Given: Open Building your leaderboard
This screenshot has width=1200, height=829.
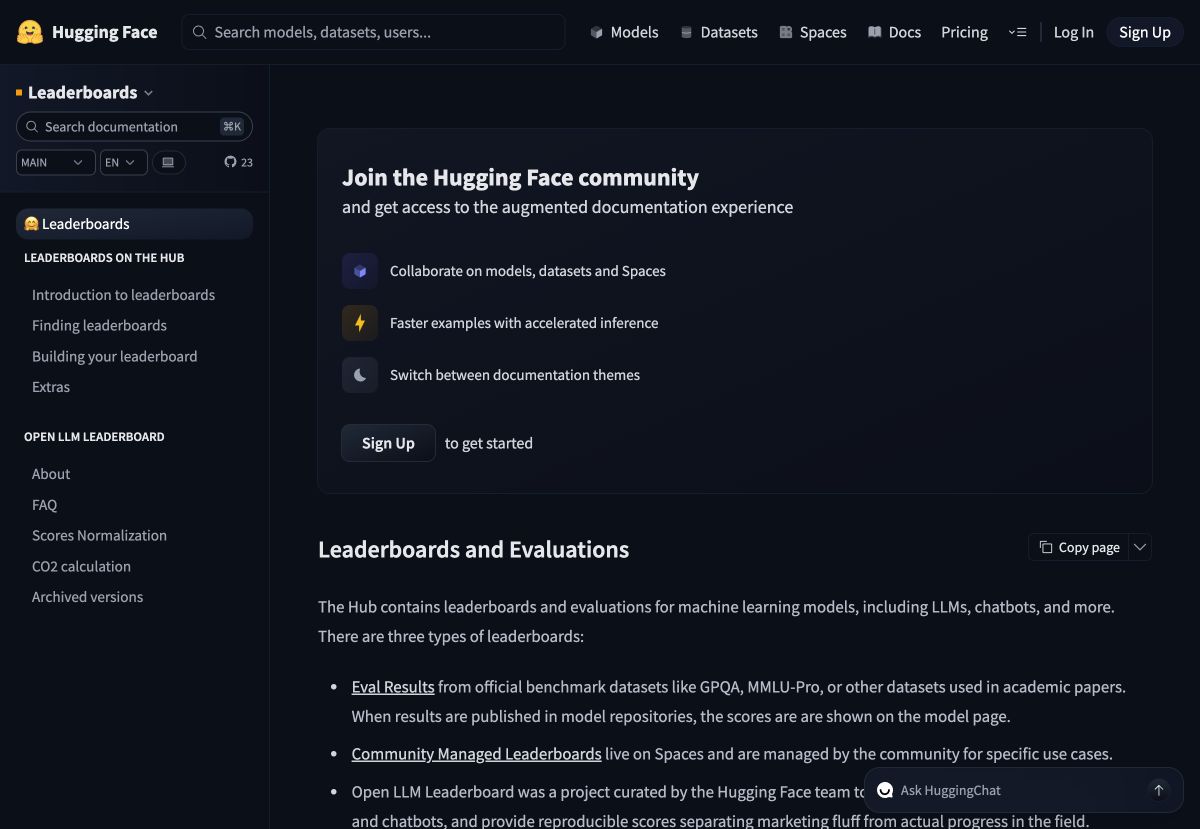Looking at the screenshot, I should (x=114, y=356).
